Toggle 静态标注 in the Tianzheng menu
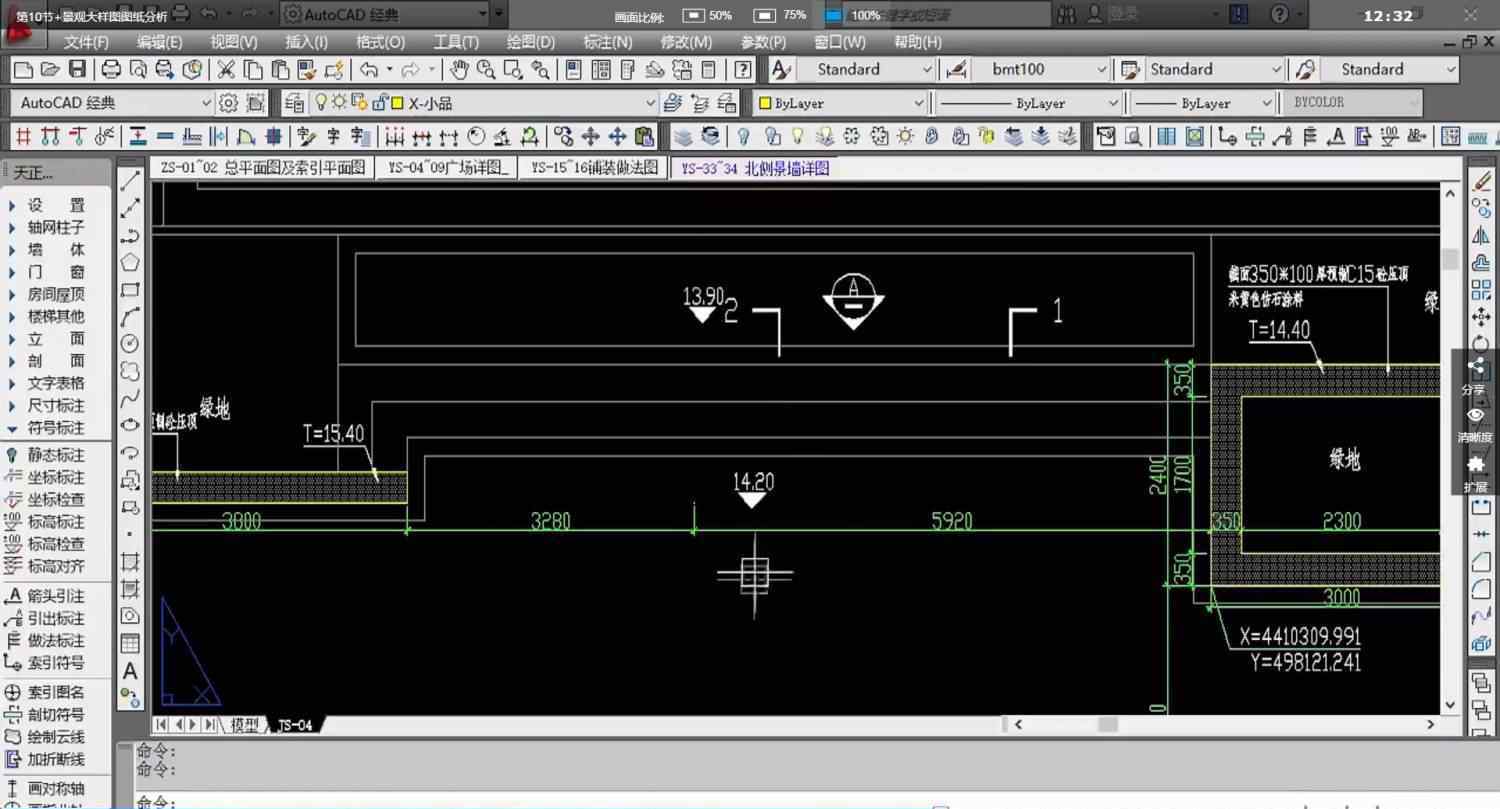This screenshot has height=809, width=1500. coord(56,455)
